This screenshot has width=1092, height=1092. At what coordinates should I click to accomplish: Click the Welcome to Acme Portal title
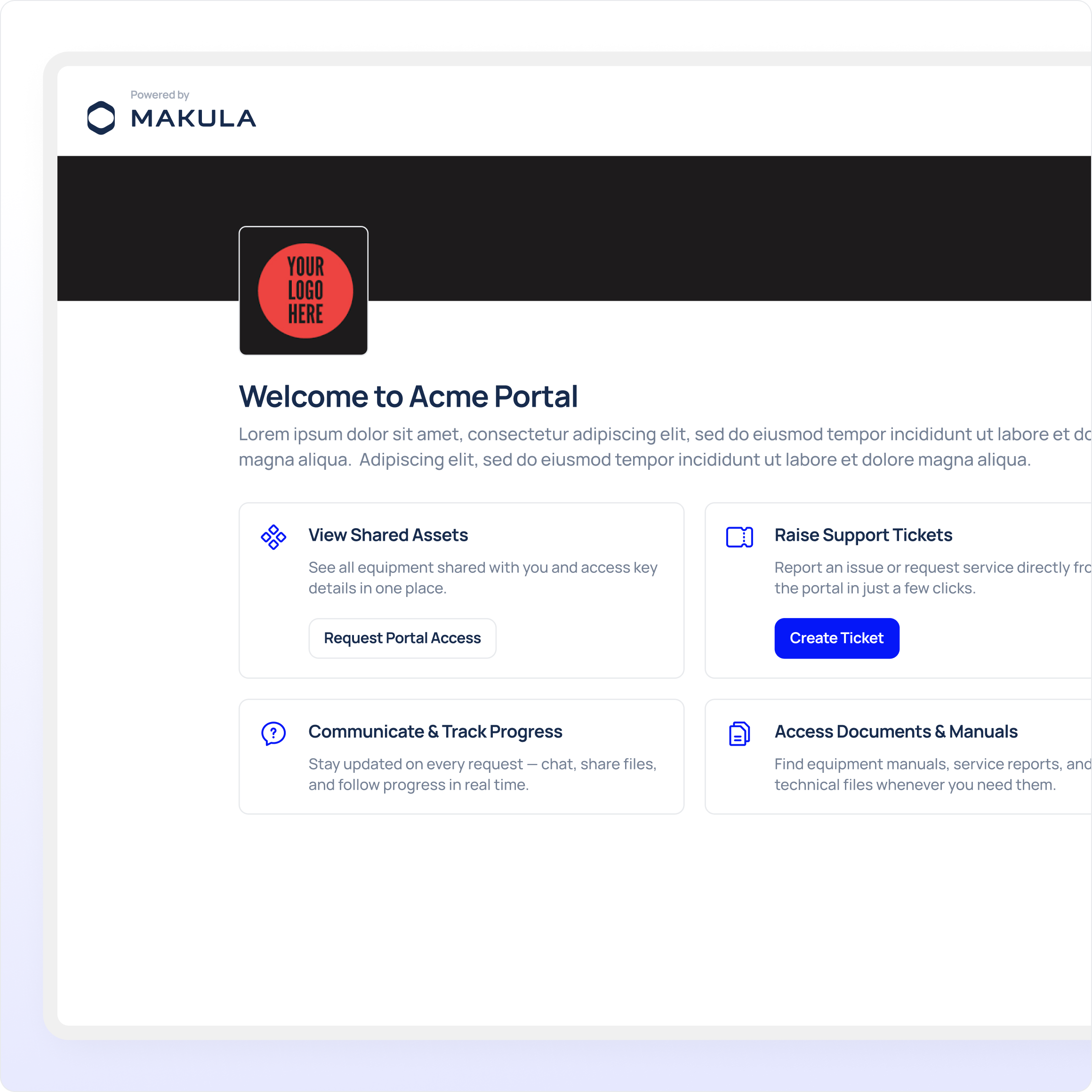click(x=408, y=396)
